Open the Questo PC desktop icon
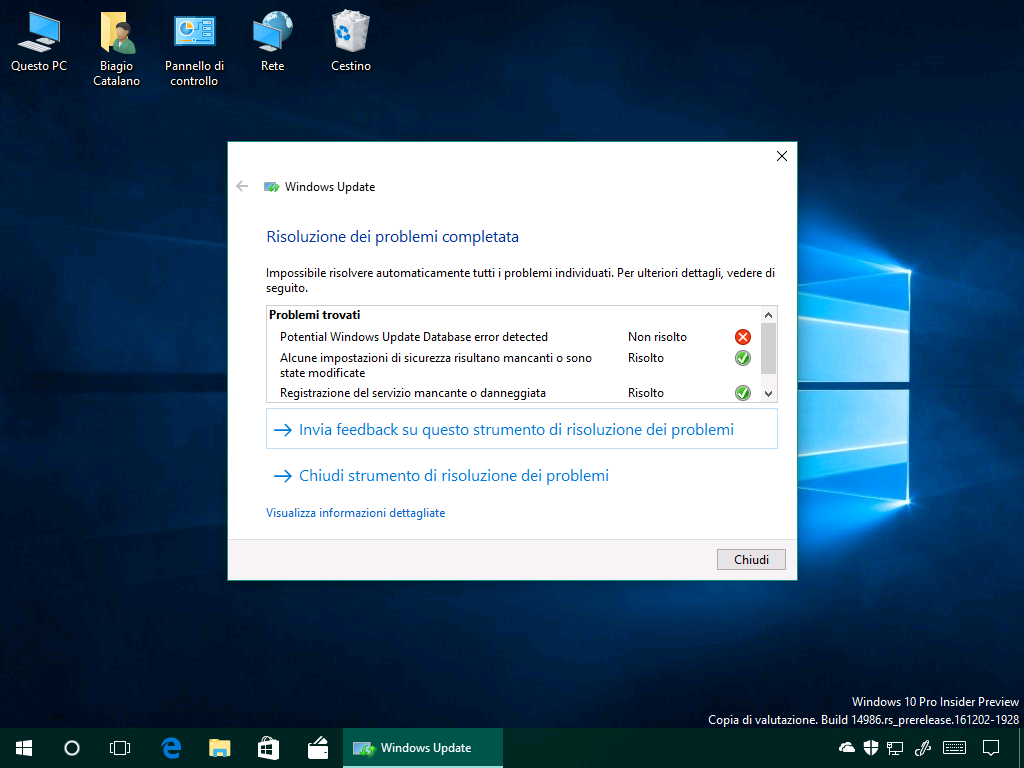1024x768 pixels. [39, 42]
